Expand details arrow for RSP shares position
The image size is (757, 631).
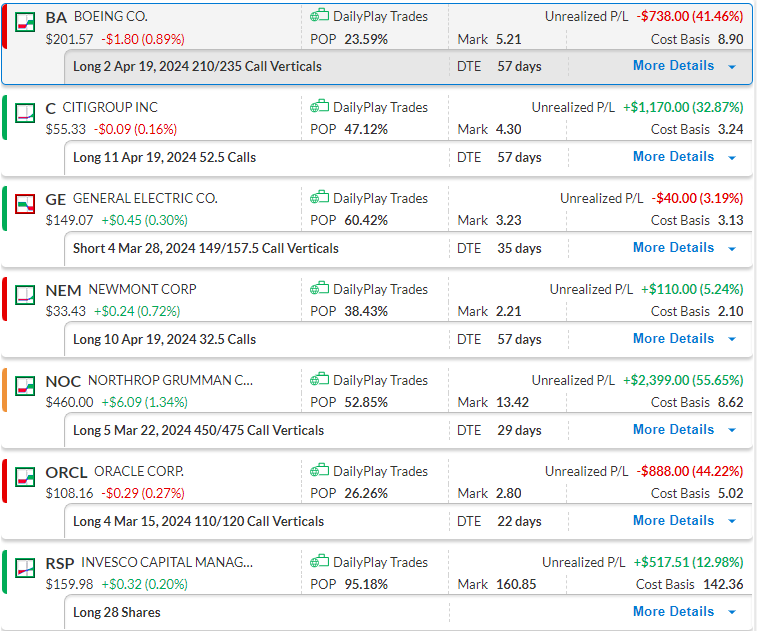click(x=732, y=612)
